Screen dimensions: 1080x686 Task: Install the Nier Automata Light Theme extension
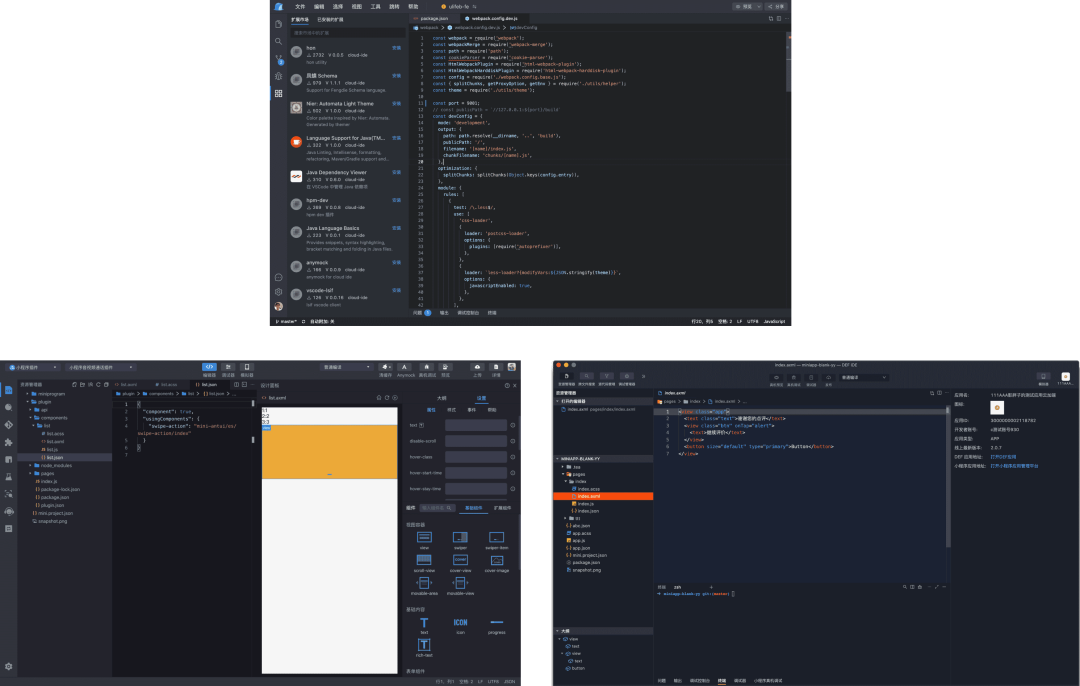tap(394, 102)
